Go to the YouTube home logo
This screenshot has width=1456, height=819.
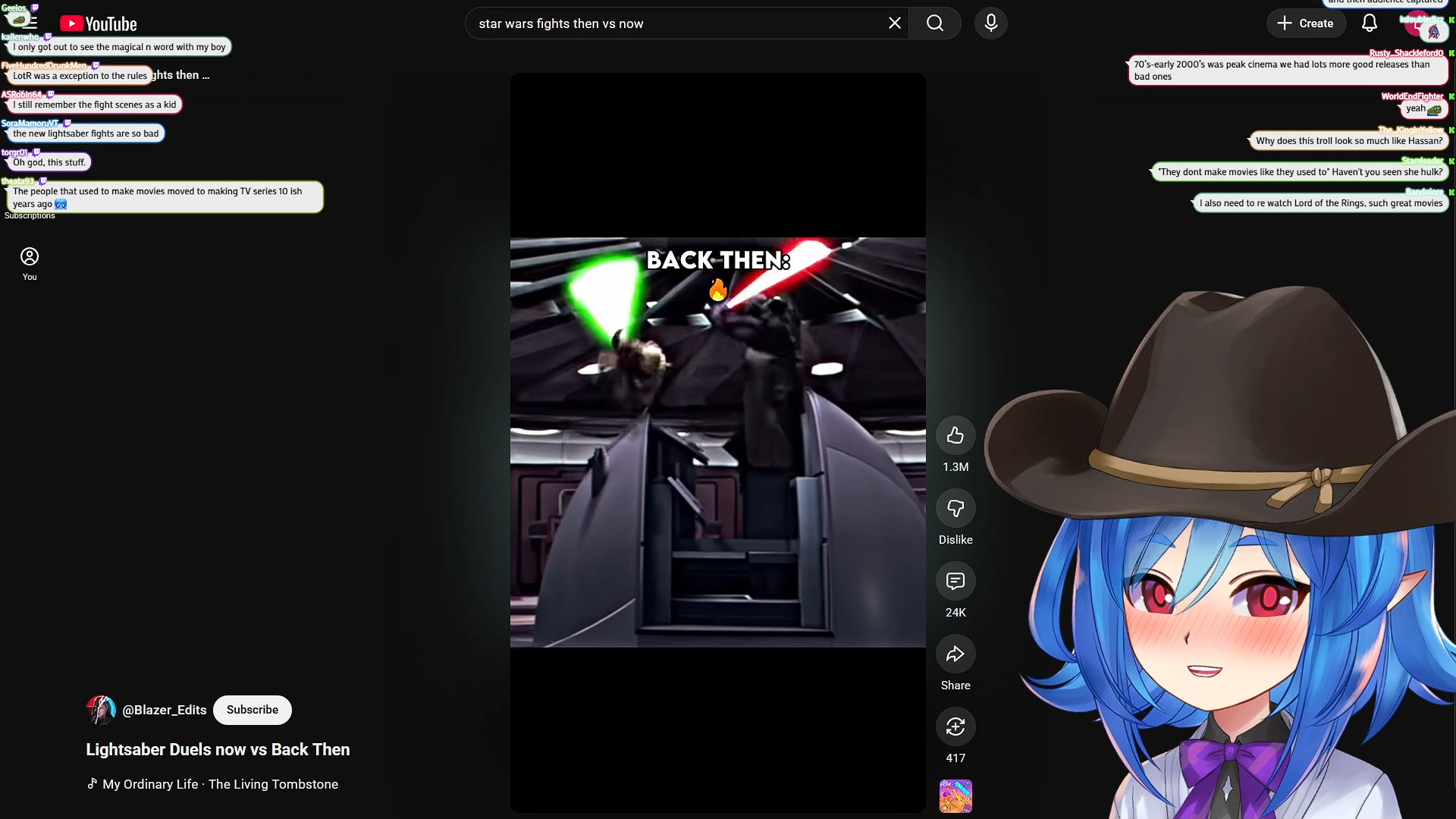(99, 24)
